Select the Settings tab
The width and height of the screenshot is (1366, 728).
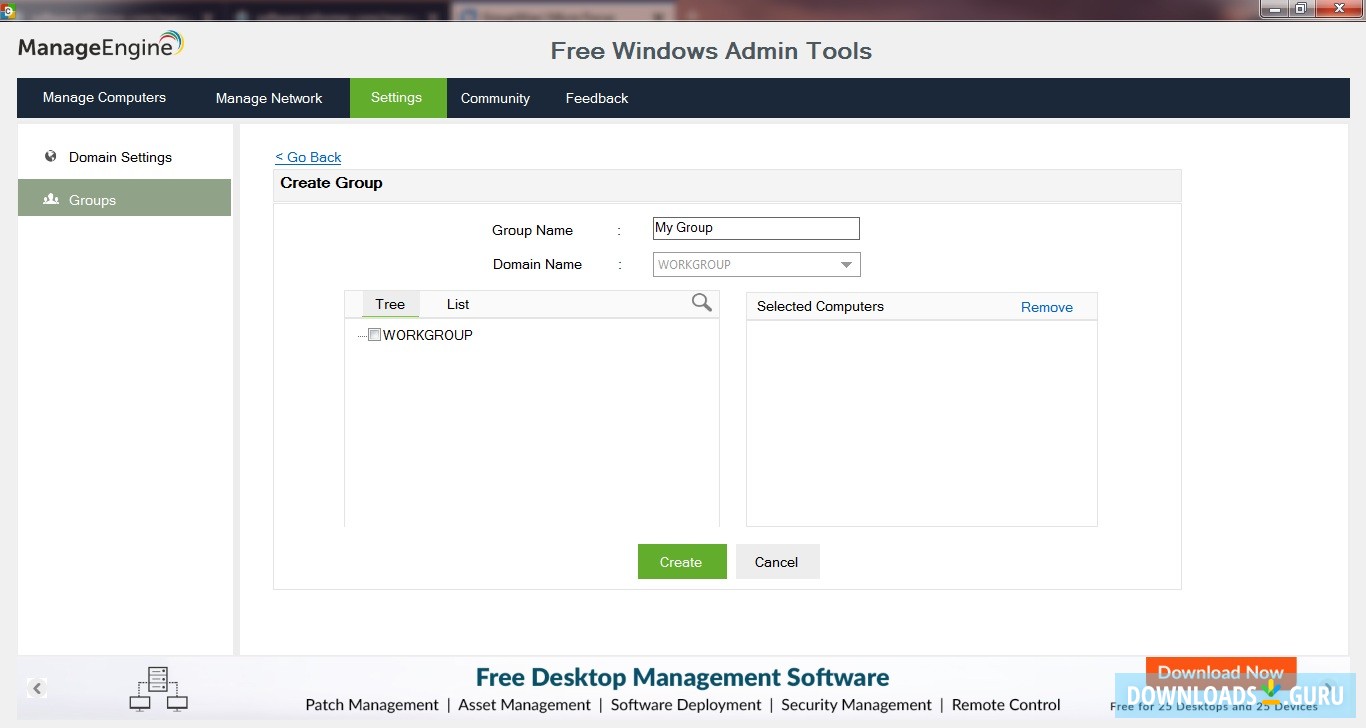[397, 98]
